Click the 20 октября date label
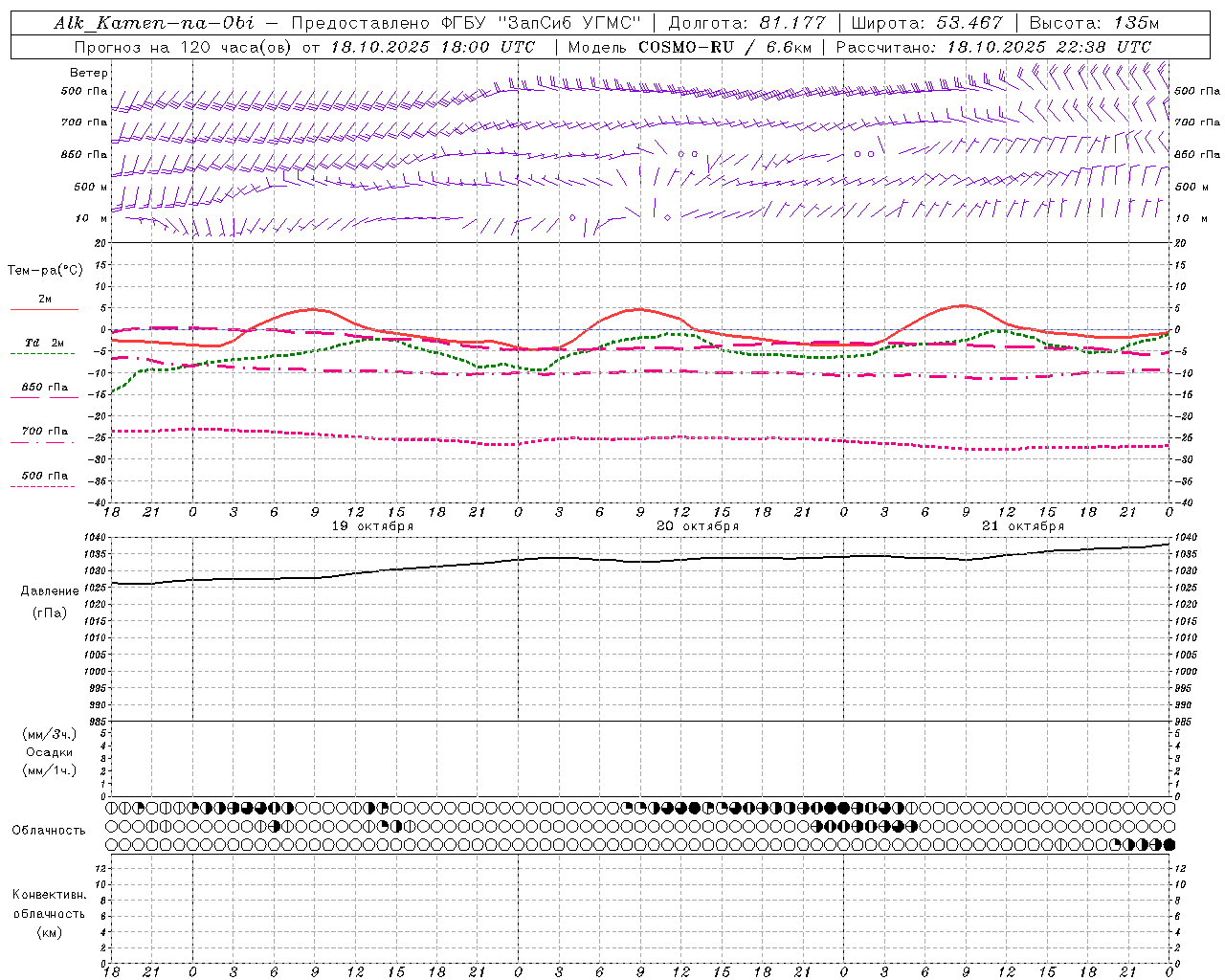Viewport: 1225px width, 980px height. tap(698, 526)
